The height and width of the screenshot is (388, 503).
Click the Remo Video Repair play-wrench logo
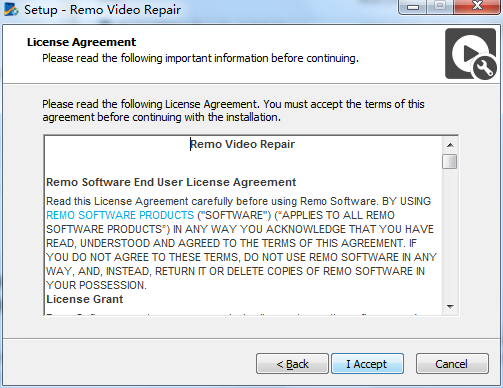coord(471,54)
